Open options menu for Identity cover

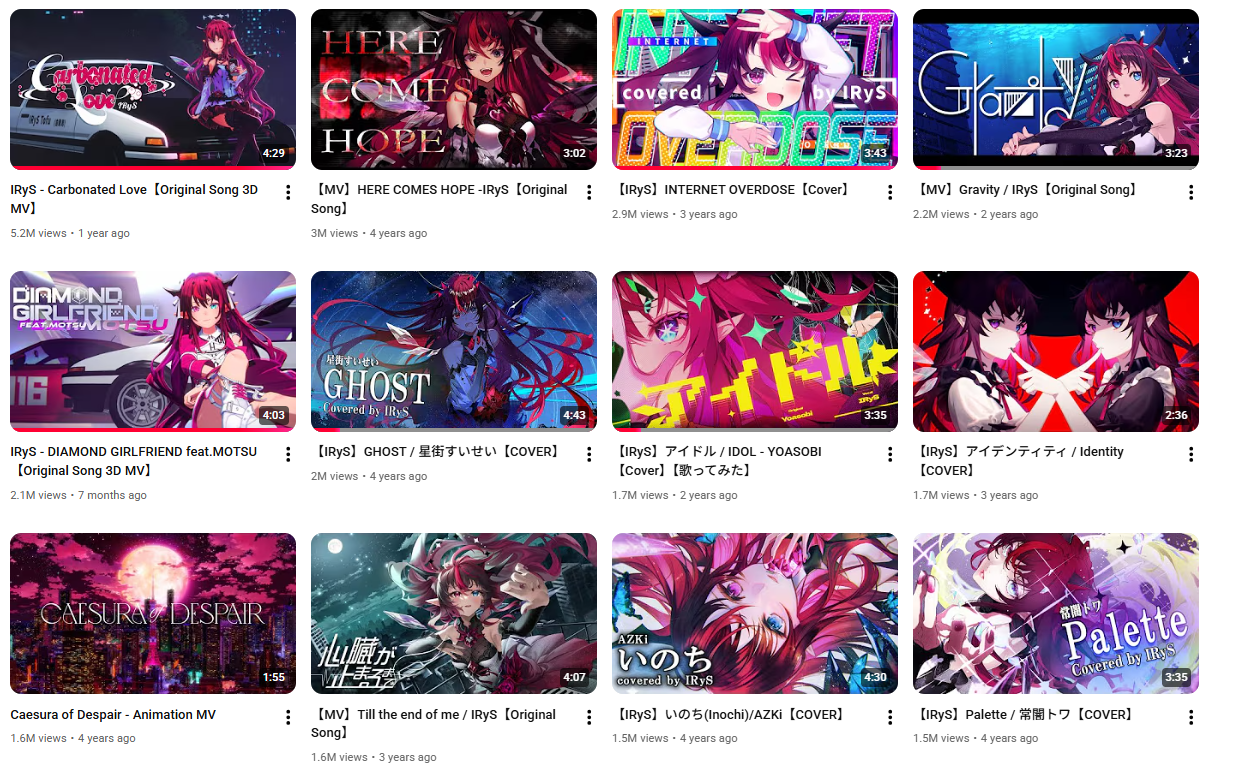tap(1191, 454)
